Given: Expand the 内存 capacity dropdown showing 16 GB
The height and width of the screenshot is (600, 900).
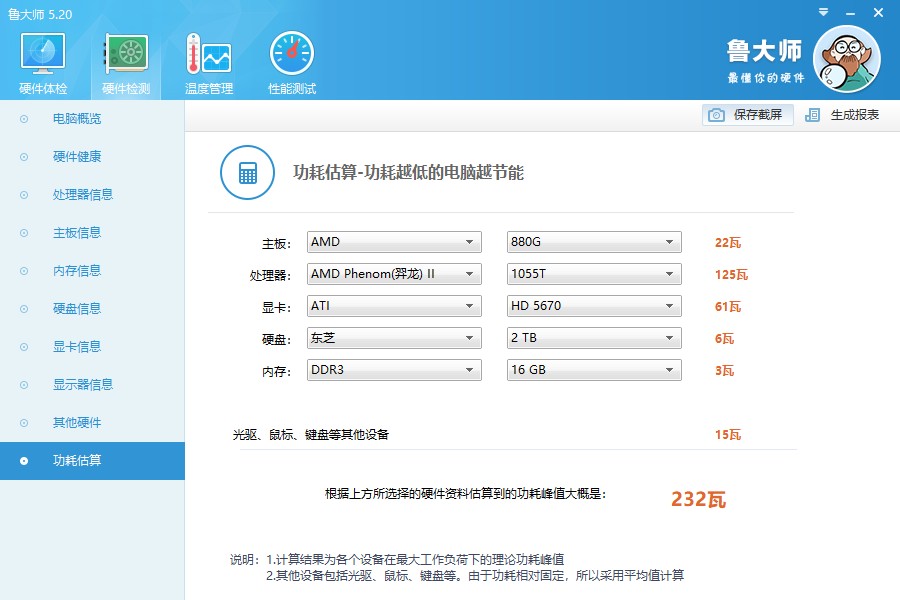Looking at the screenshot, I should [594, 370].
